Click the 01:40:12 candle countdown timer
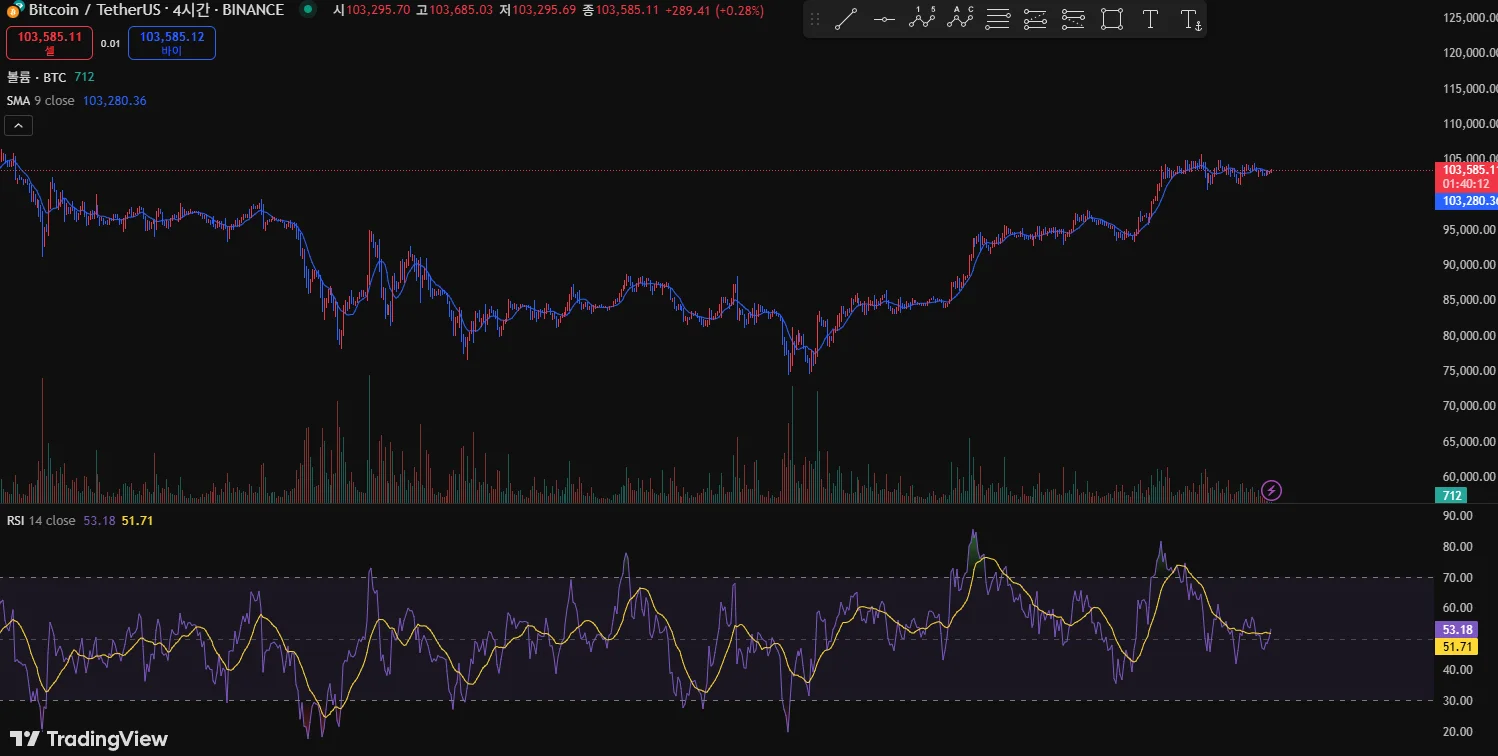Image resolution: width=1498 pixels, height=756 pixels. (1466, 185)
